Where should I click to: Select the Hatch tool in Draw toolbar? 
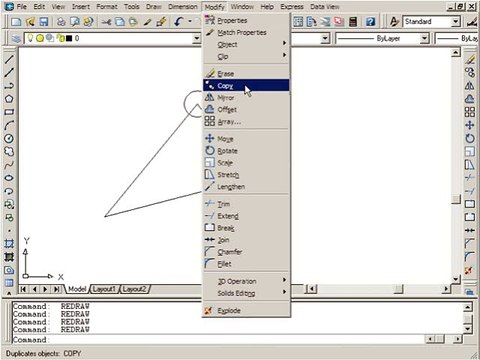point(9,244)
